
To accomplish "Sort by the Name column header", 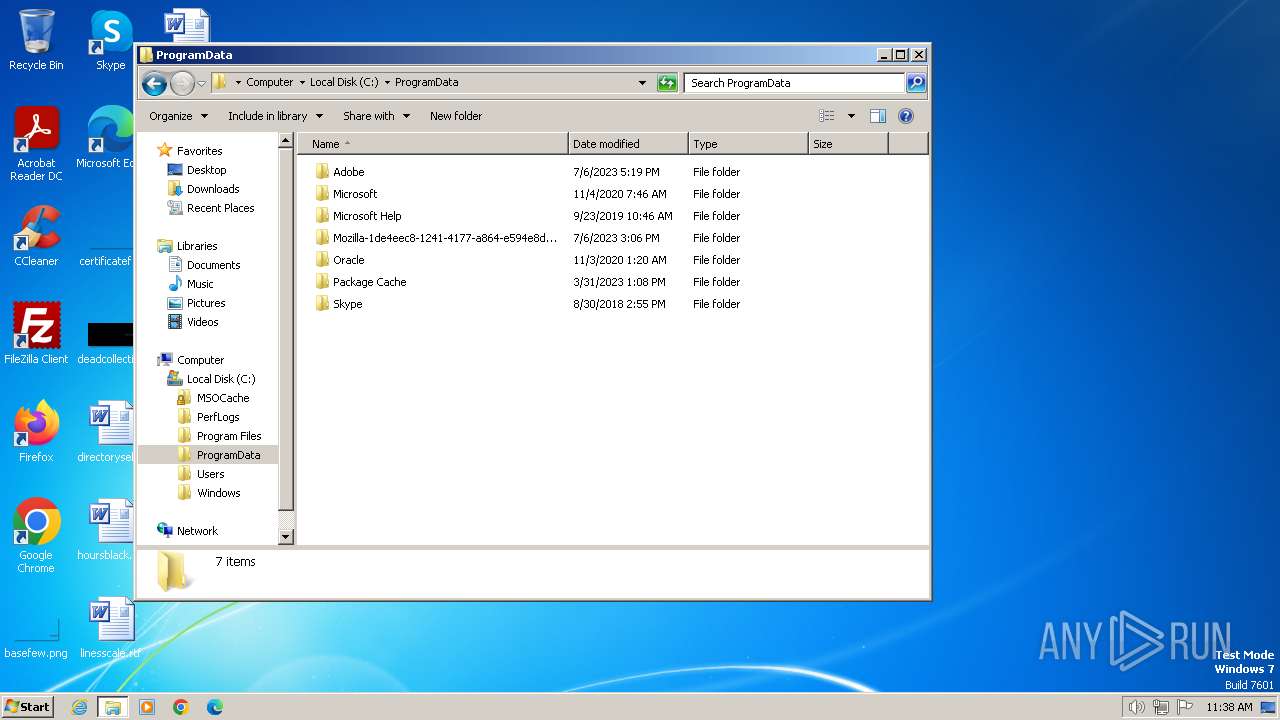I will point(433,144).
